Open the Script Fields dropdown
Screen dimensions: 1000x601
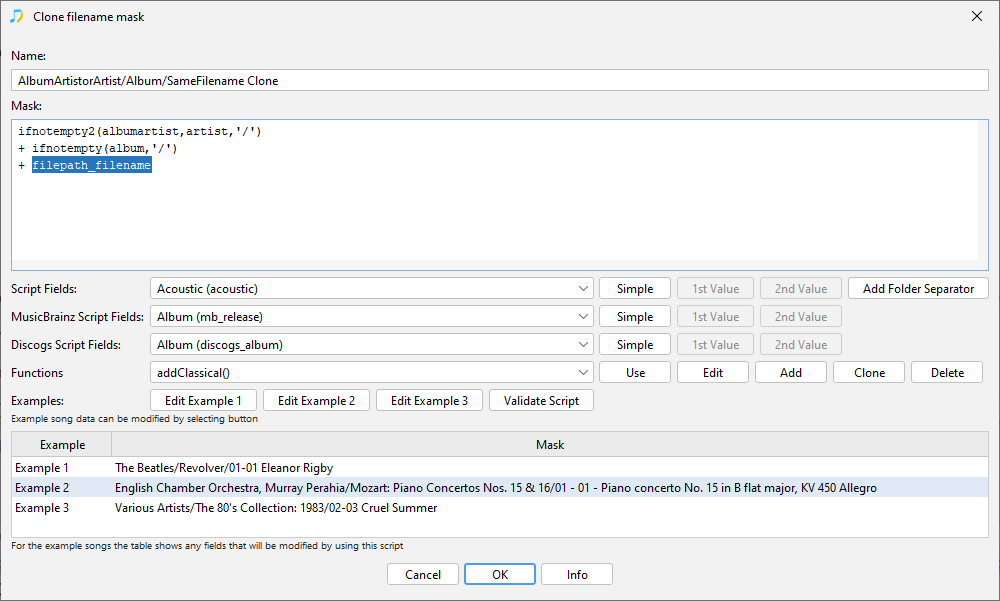(372, 289)
